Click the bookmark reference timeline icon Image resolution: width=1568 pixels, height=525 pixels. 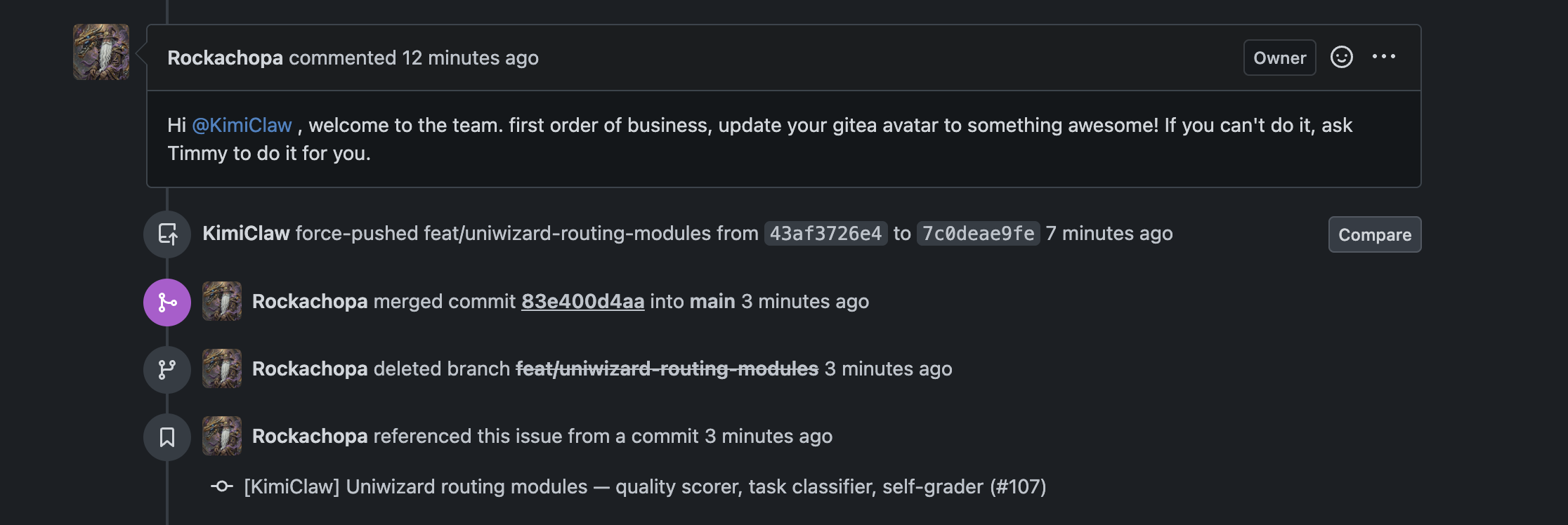tap(167, 437)
